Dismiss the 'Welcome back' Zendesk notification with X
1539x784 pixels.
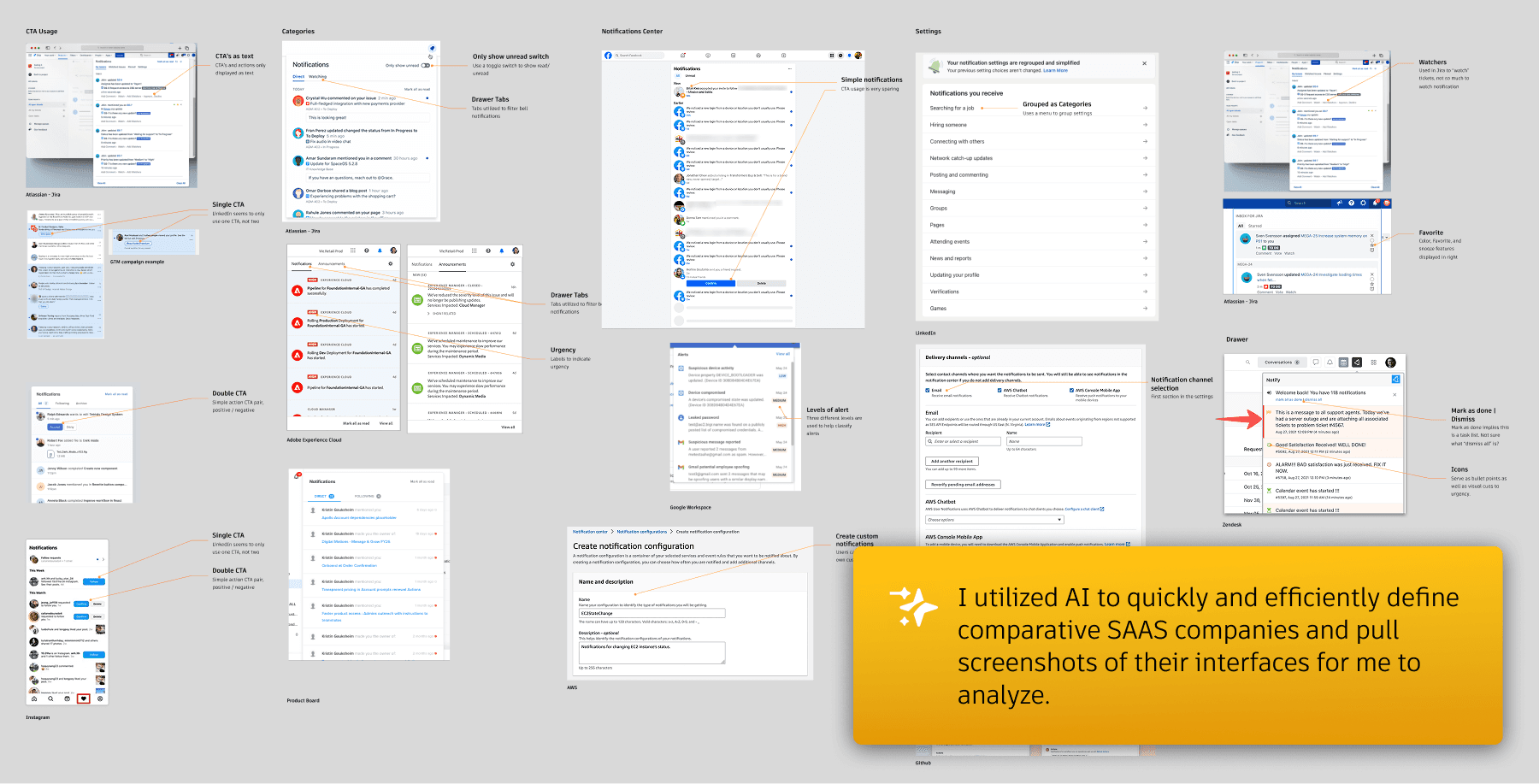(x=1395, y=394)
